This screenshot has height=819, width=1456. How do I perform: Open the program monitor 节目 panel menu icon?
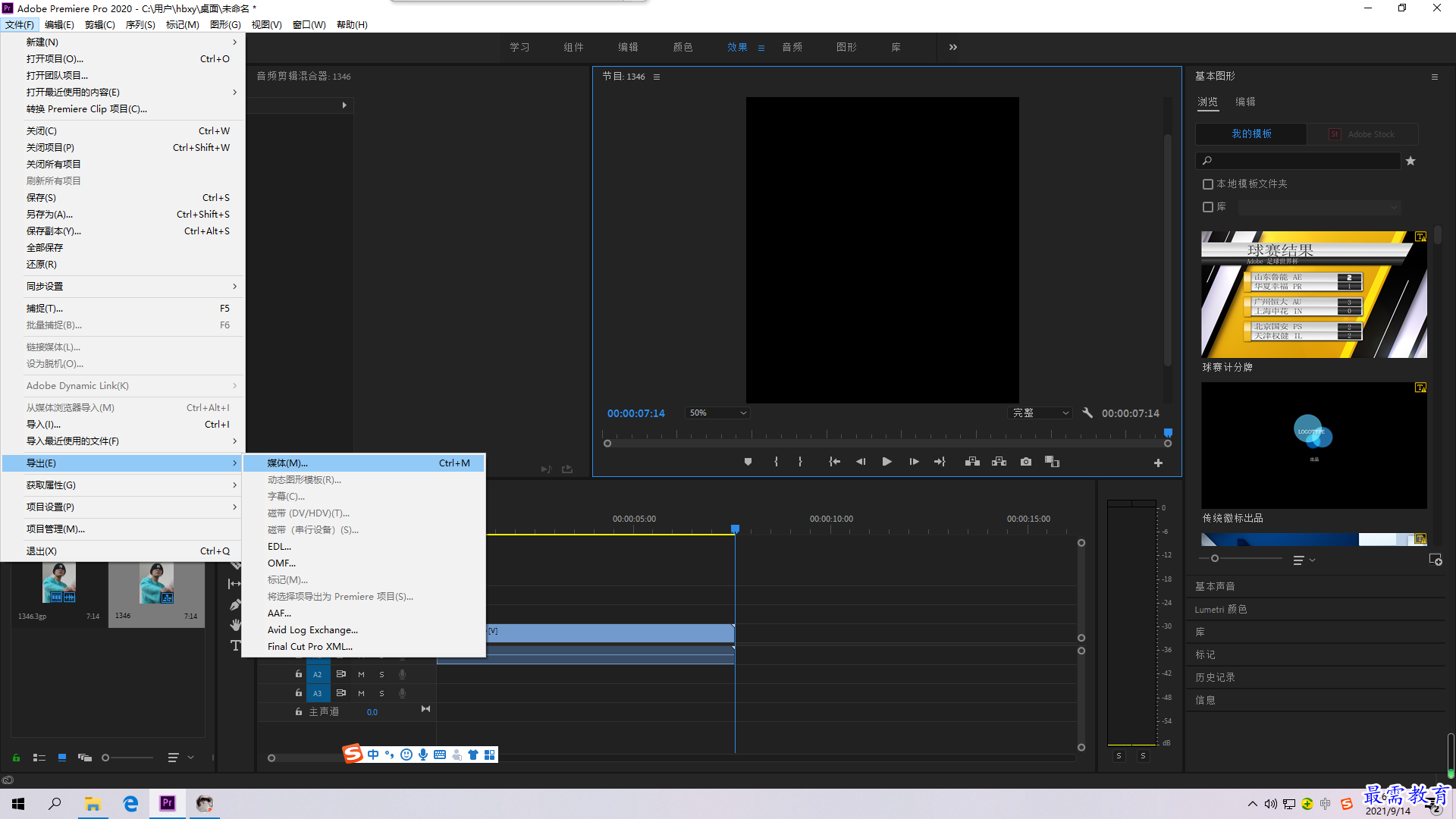(657, 77)
